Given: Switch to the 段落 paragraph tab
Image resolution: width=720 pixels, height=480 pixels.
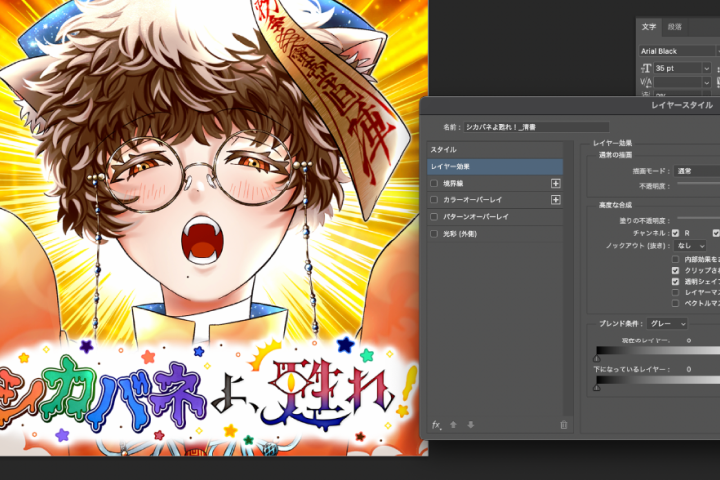Looking at the screenshot, I should (675, 27).
